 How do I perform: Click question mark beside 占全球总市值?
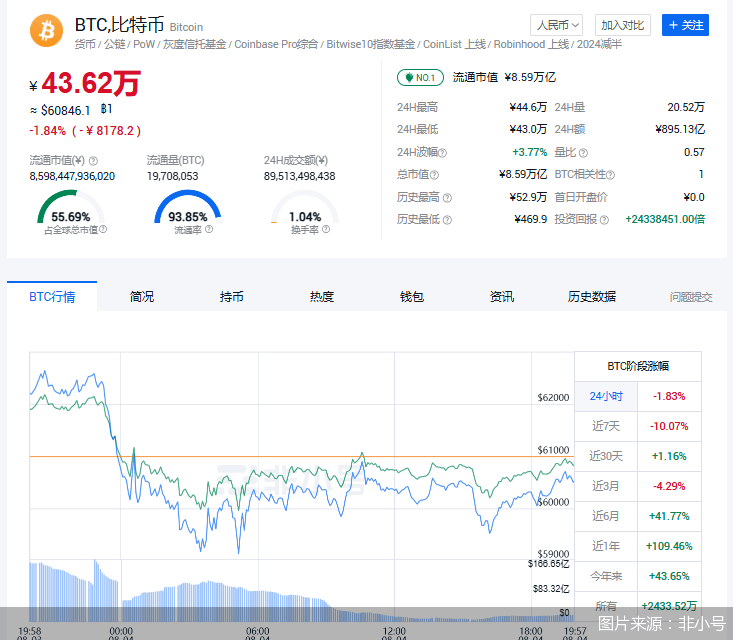(x=103, y=230)
